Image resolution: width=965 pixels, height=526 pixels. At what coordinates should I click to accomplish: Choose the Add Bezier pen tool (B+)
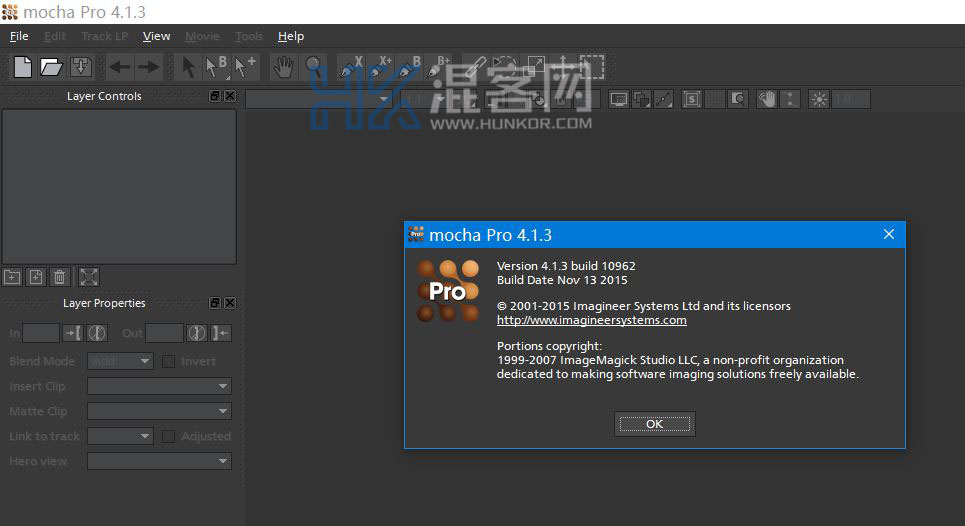tap(438, 66)
